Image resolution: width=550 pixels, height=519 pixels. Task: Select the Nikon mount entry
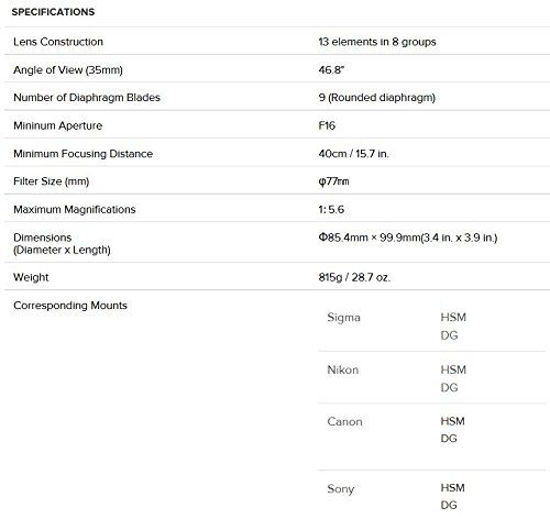coord(343,370)
